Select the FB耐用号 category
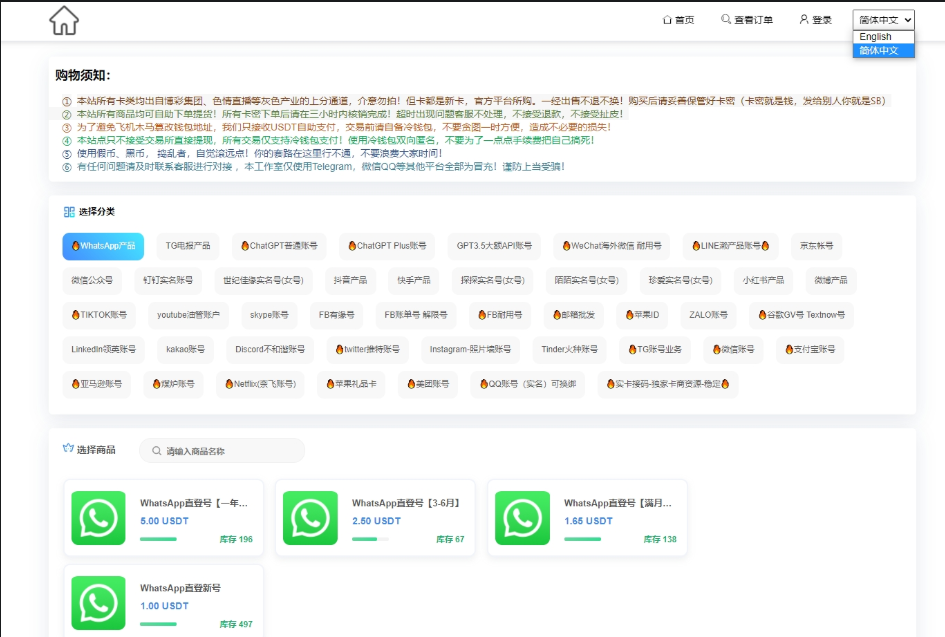 [x=500, y=315]
